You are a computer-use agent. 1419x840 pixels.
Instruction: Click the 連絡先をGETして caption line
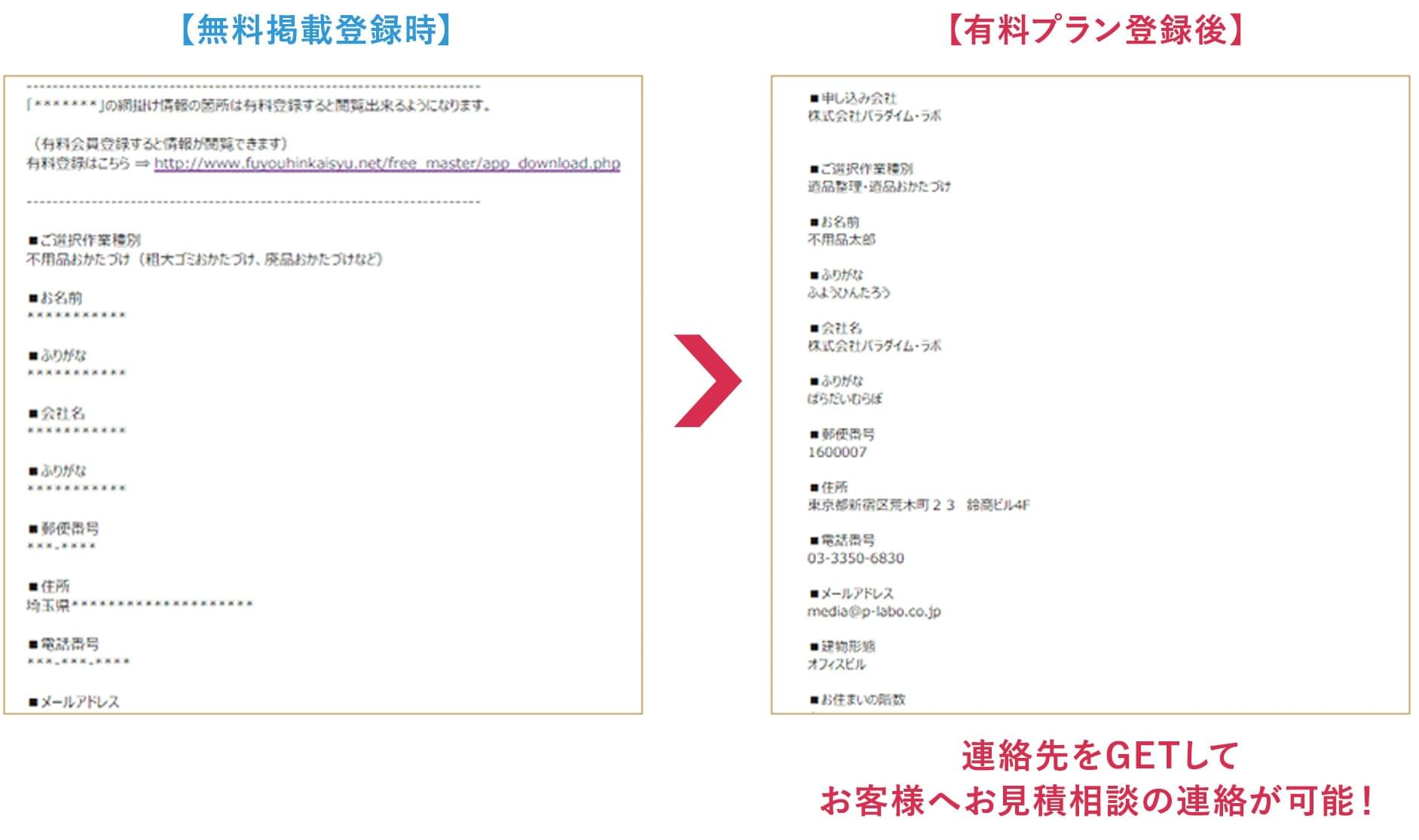[1100, 756]
